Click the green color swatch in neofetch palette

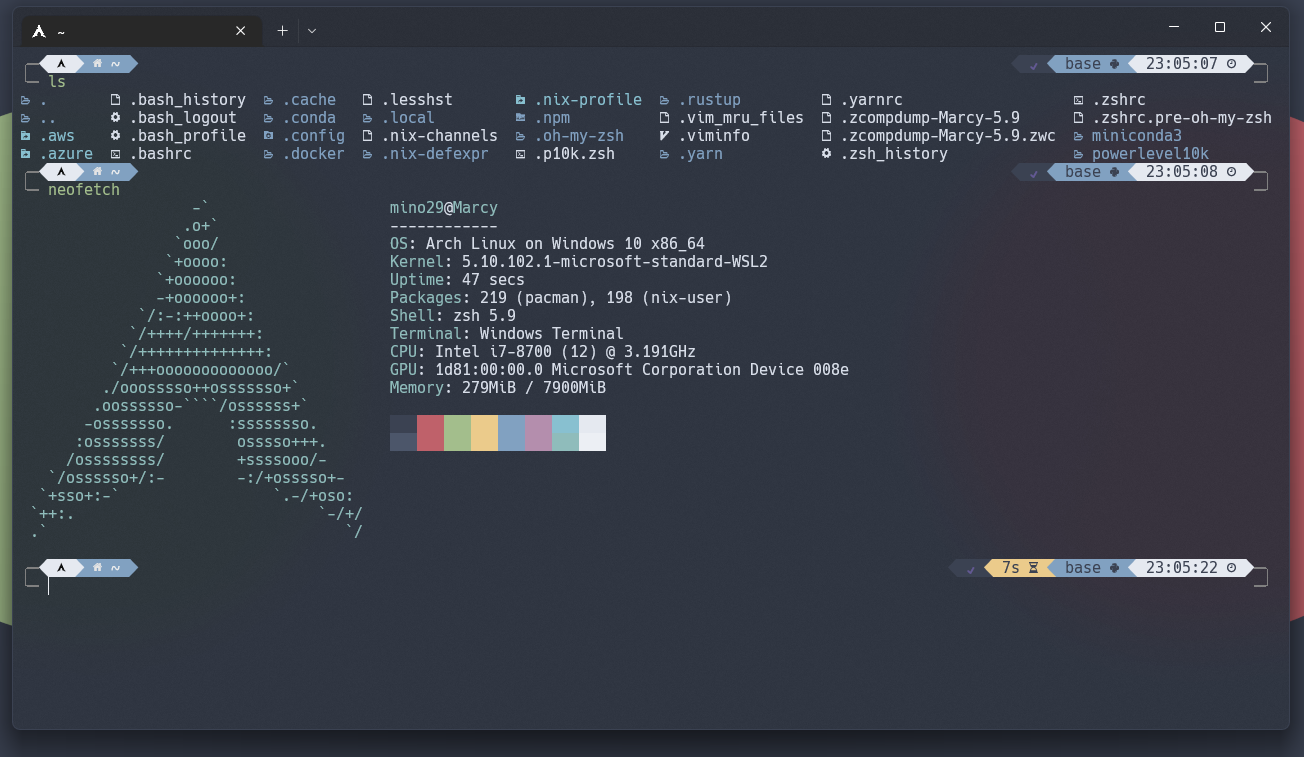pos(457,433)
